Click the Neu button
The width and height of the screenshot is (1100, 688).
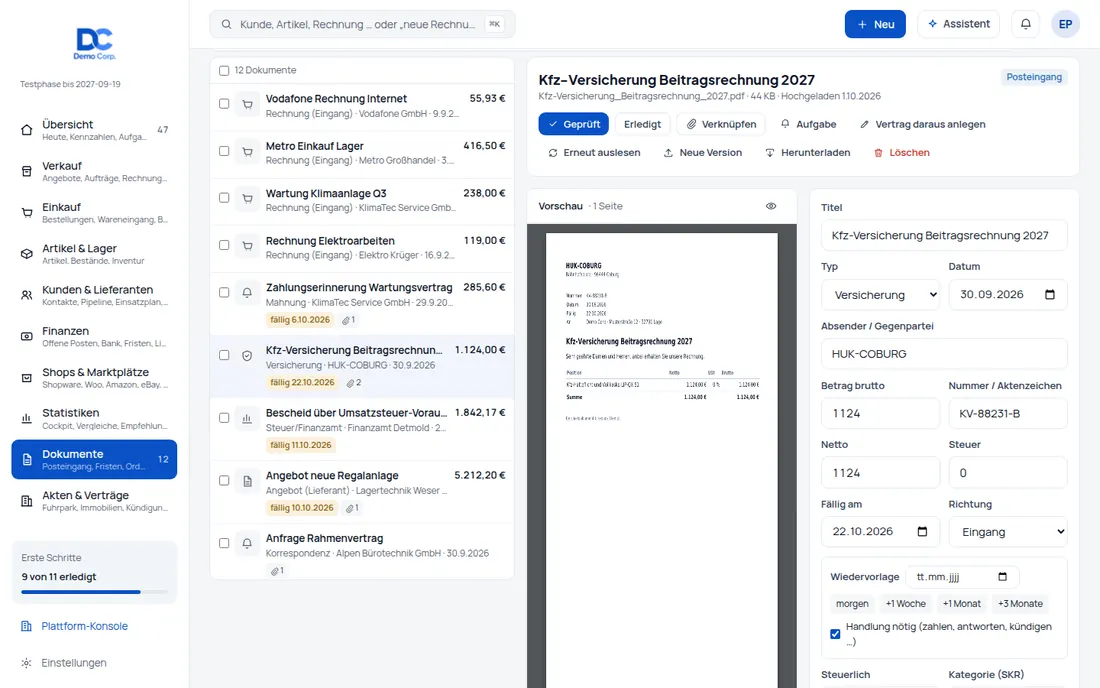pyautogui.click(x=875, y=24)
